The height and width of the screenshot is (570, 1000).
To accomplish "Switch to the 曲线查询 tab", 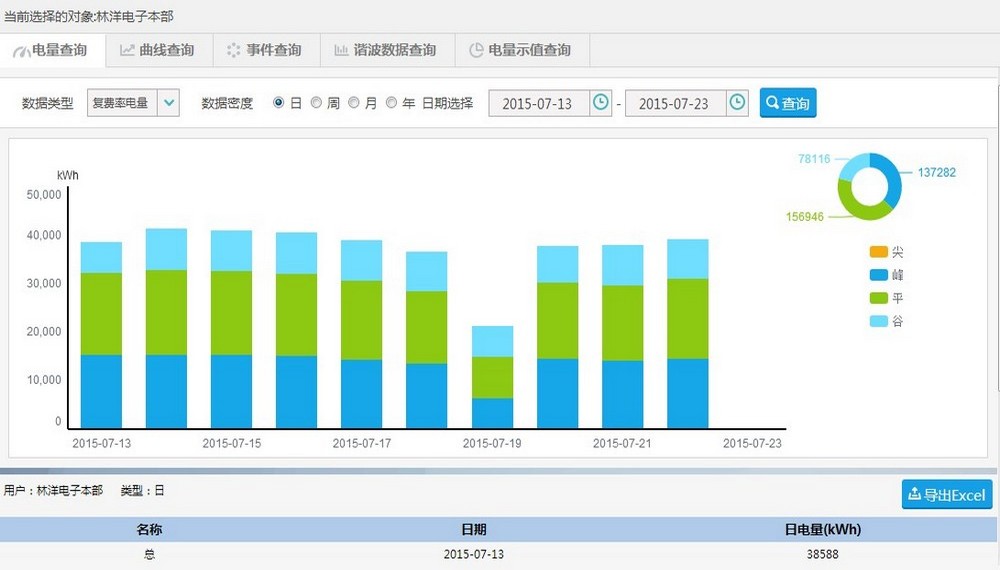I will (x=156, y=50).
